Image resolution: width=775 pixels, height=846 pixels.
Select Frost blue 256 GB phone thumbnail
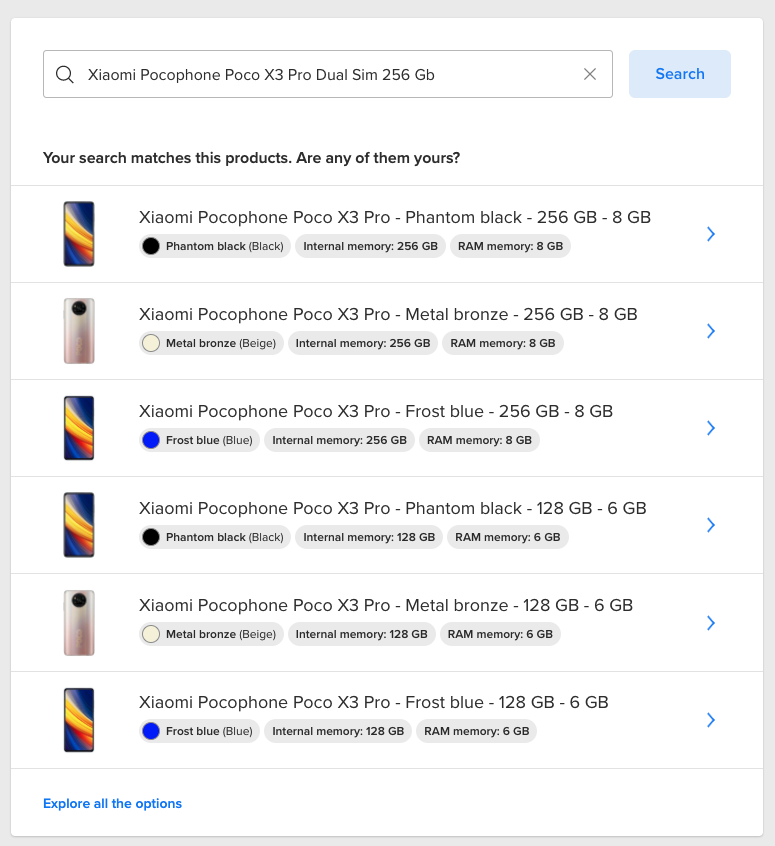(79, 428)
